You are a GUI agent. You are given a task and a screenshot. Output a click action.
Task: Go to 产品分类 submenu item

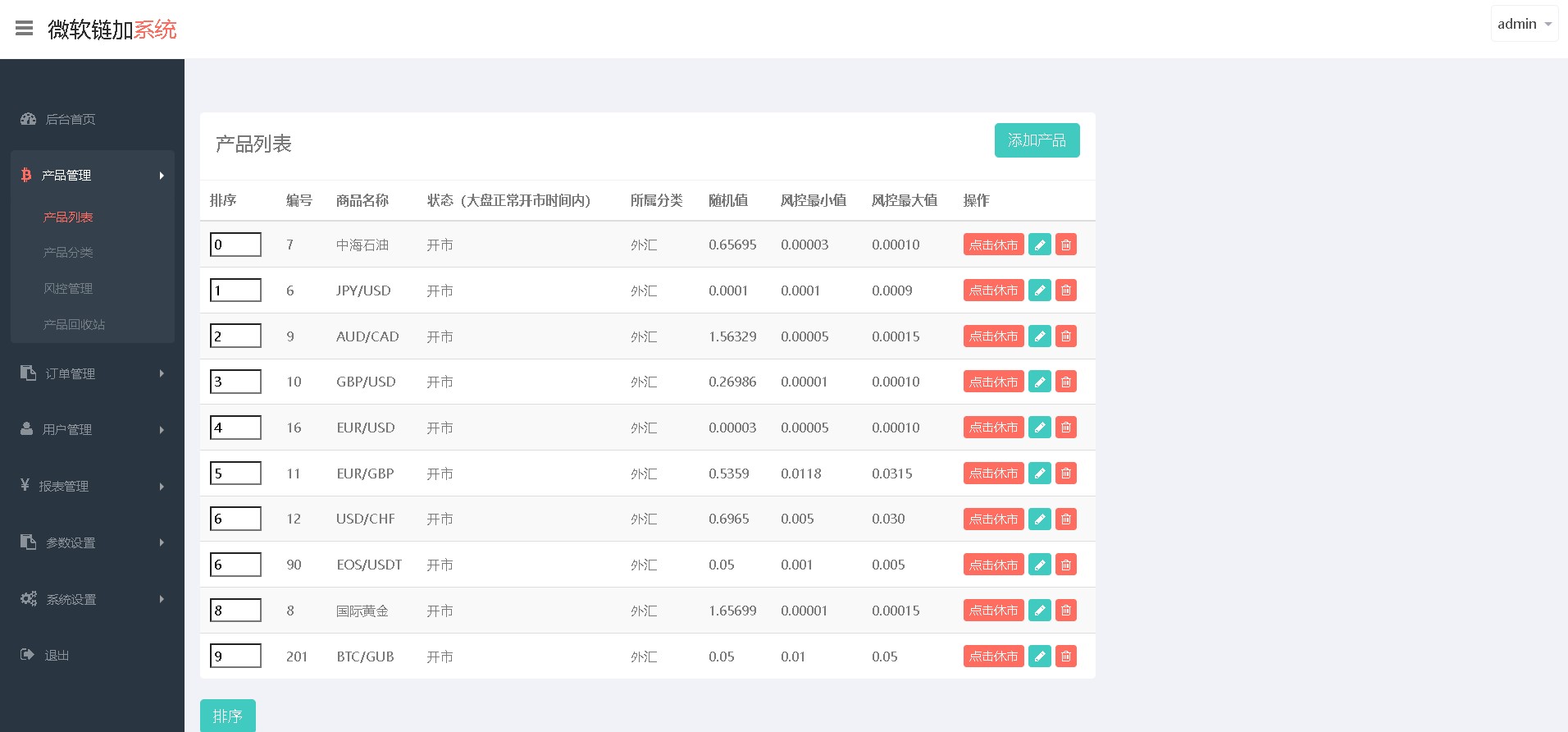click(x=68, y=252)
